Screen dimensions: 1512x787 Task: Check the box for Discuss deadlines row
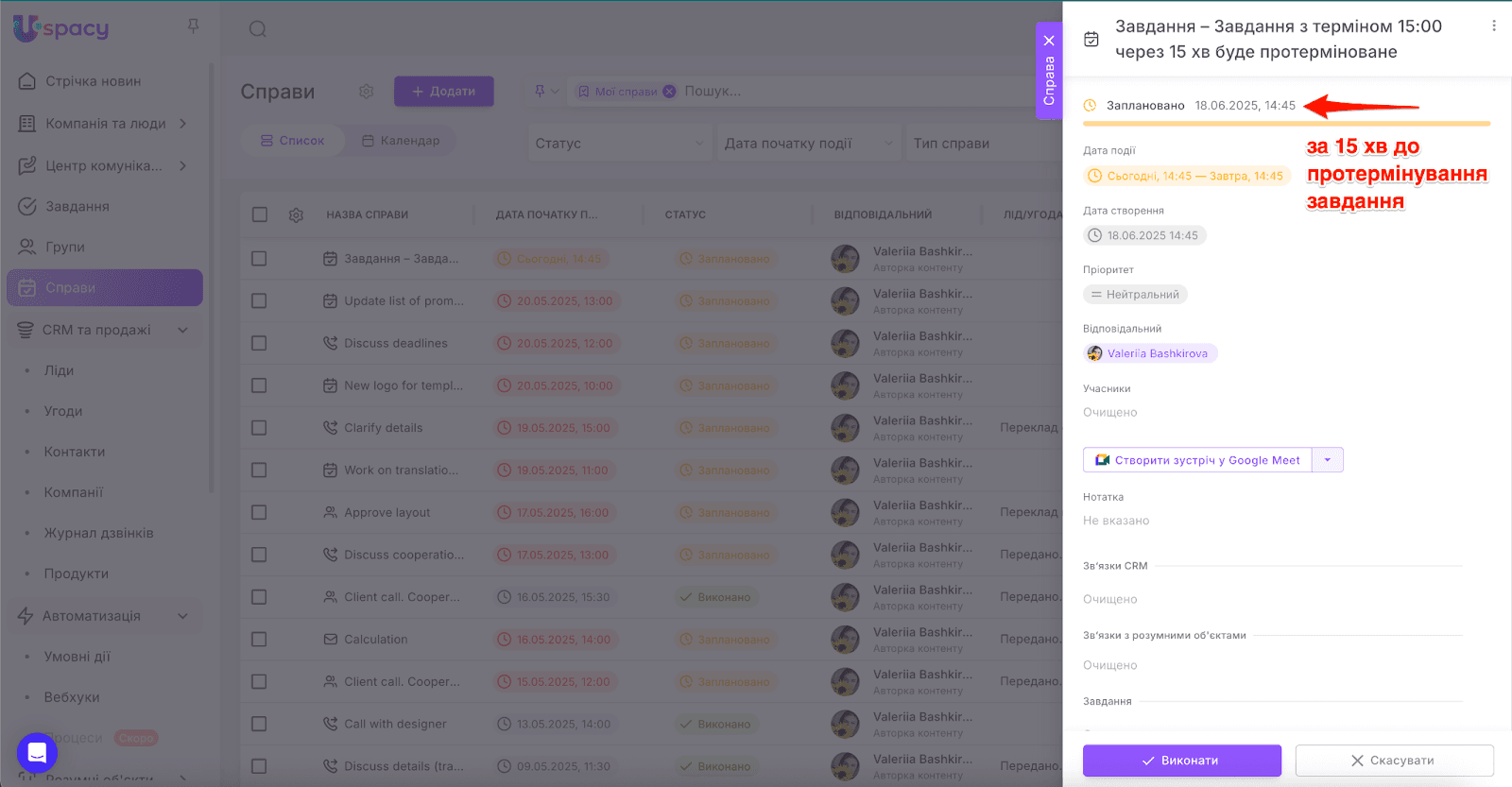(259, 343)
